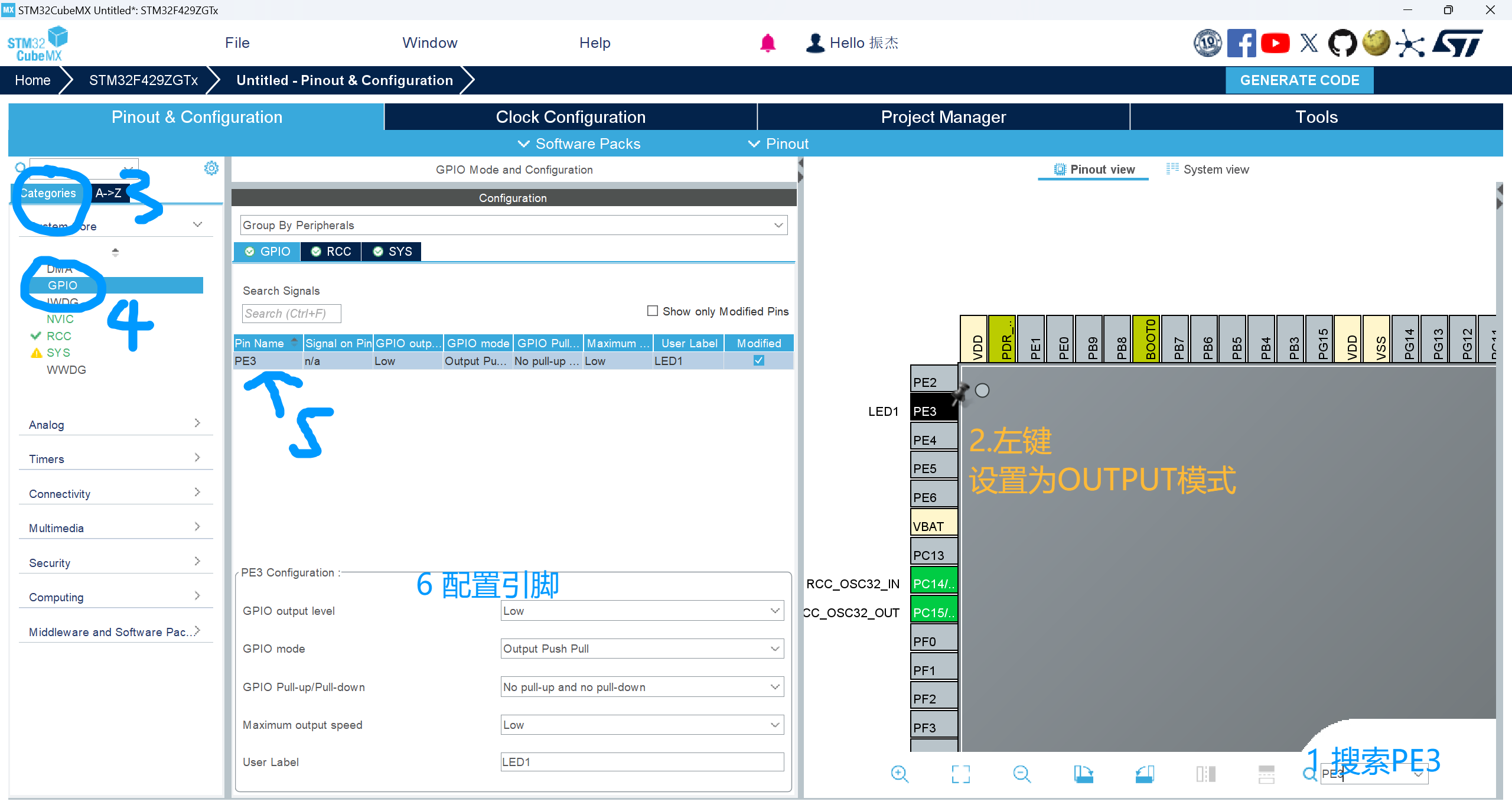
Task: Open the Maximum output speed dropdown
Action: (x=642, y=725)
